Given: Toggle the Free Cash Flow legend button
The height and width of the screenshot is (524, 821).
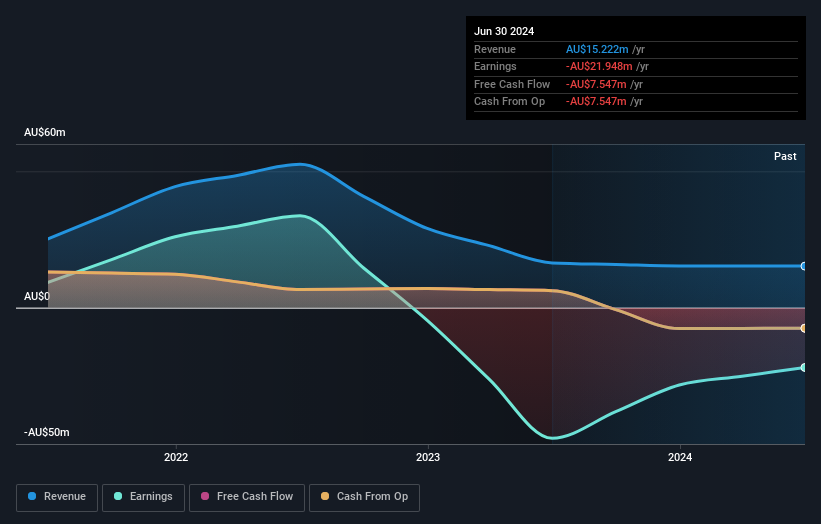Looking at the screenshot, I should [x=247, y=497].
